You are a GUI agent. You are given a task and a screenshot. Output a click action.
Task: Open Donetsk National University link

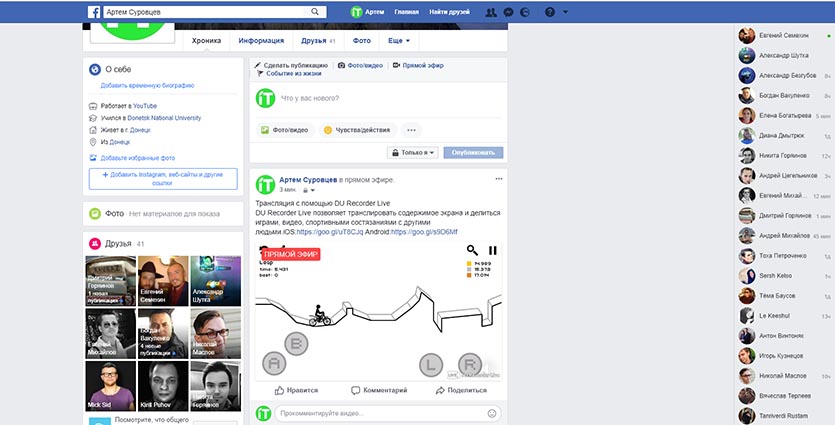(x=164, y=118)
